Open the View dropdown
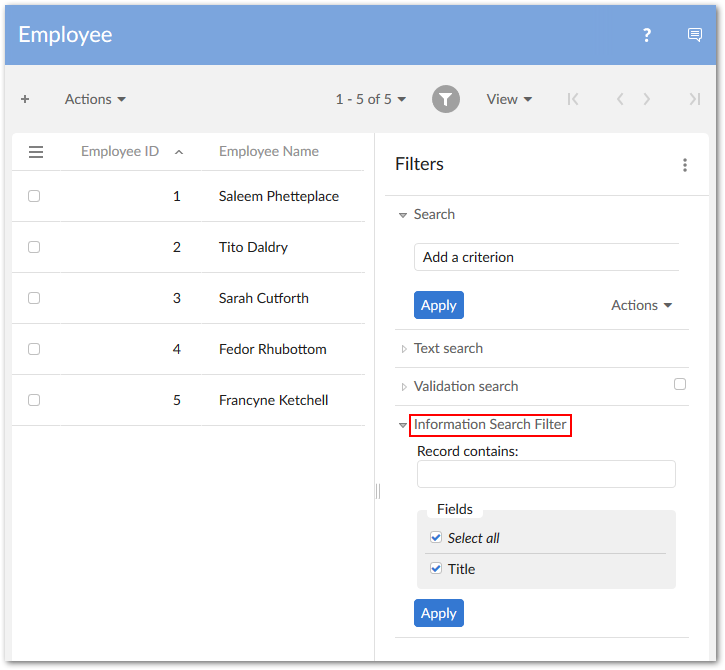The height and width of the screenshot is (670, 725). coord(509,99)
